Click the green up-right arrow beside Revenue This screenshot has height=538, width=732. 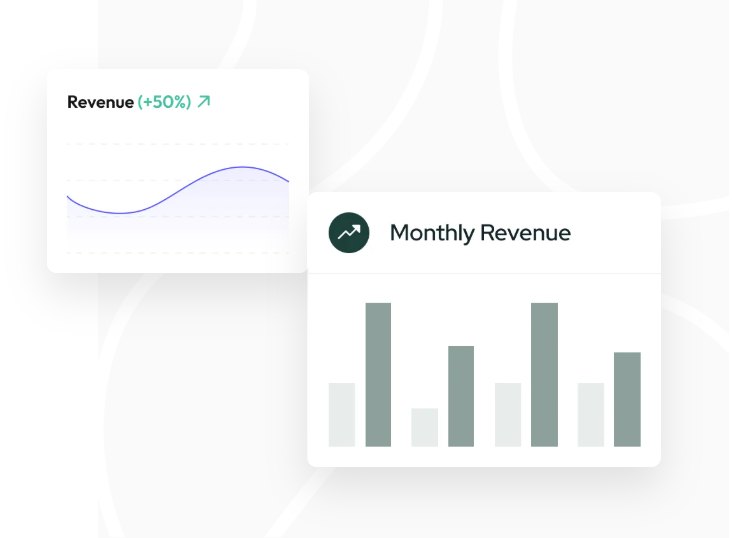[x=204, y=102]
